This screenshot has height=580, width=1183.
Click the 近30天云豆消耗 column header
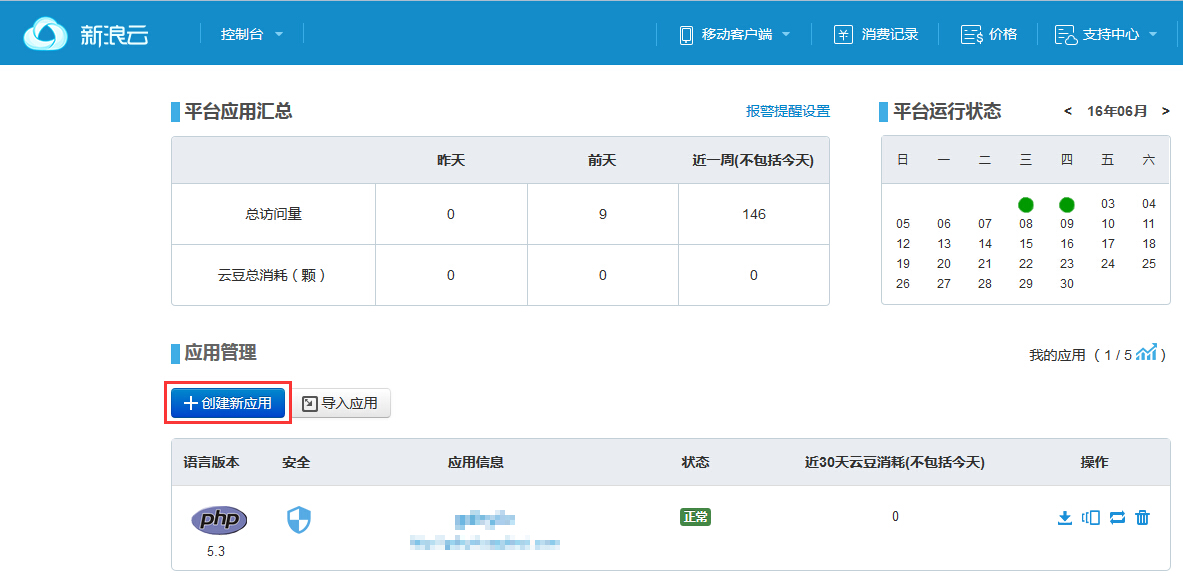tap(895, 462)
